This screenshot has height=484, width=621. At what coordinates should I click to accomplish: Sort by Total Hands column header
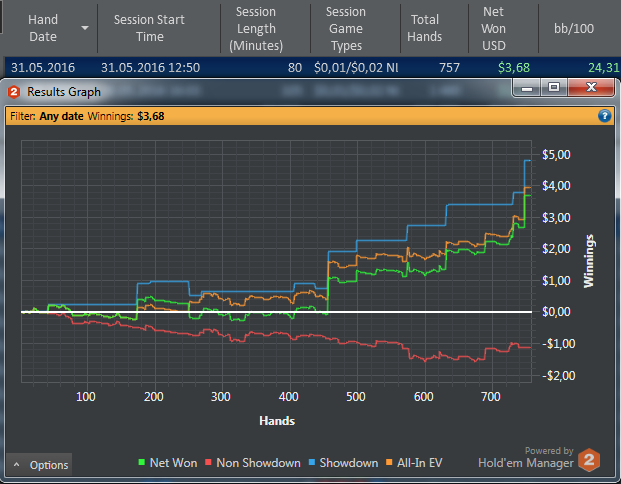pyautogui.click(x=425, y=28)
